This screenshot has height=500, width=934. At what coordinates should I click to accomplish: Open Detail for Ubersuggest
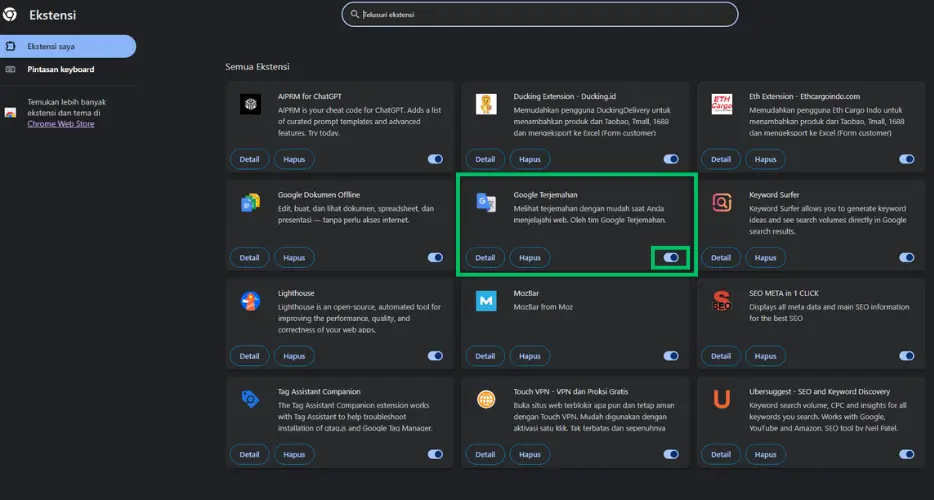721,454
